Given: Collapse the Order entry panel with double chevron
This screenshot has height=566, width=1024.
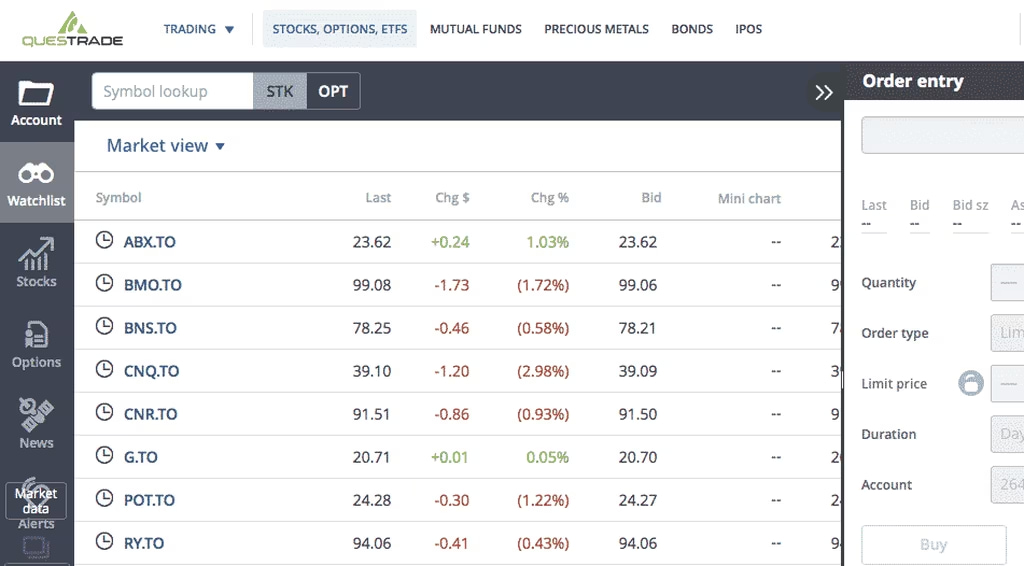Looking at the screenshot, I should click(824, 93).
